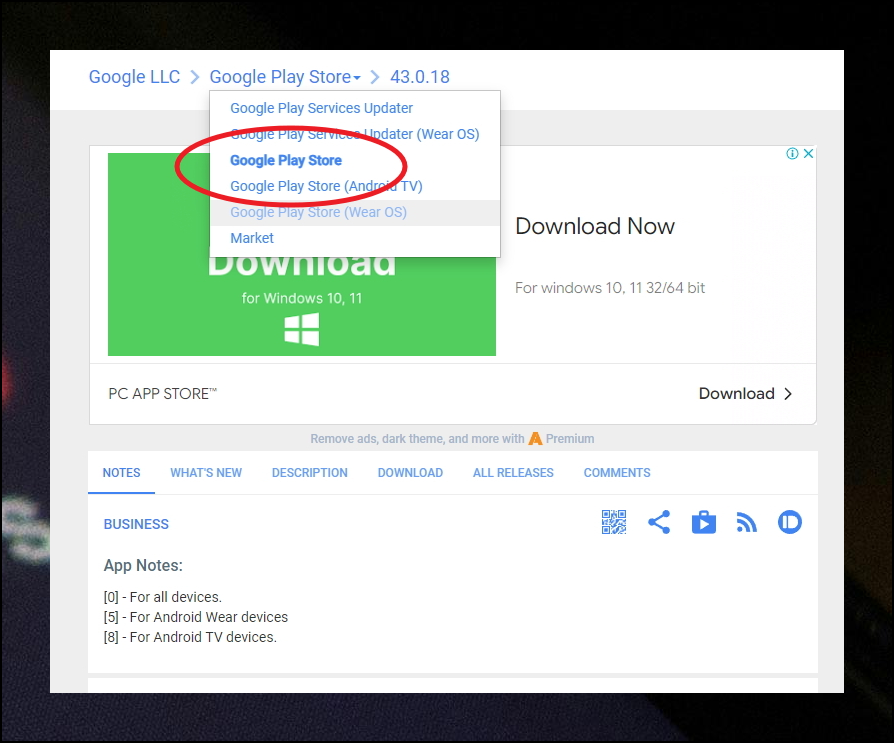The height and width of the screenshot is (743, 894).
Task: Click the breadcrumb chevron after Google LLC
Action: click(194, 77)
